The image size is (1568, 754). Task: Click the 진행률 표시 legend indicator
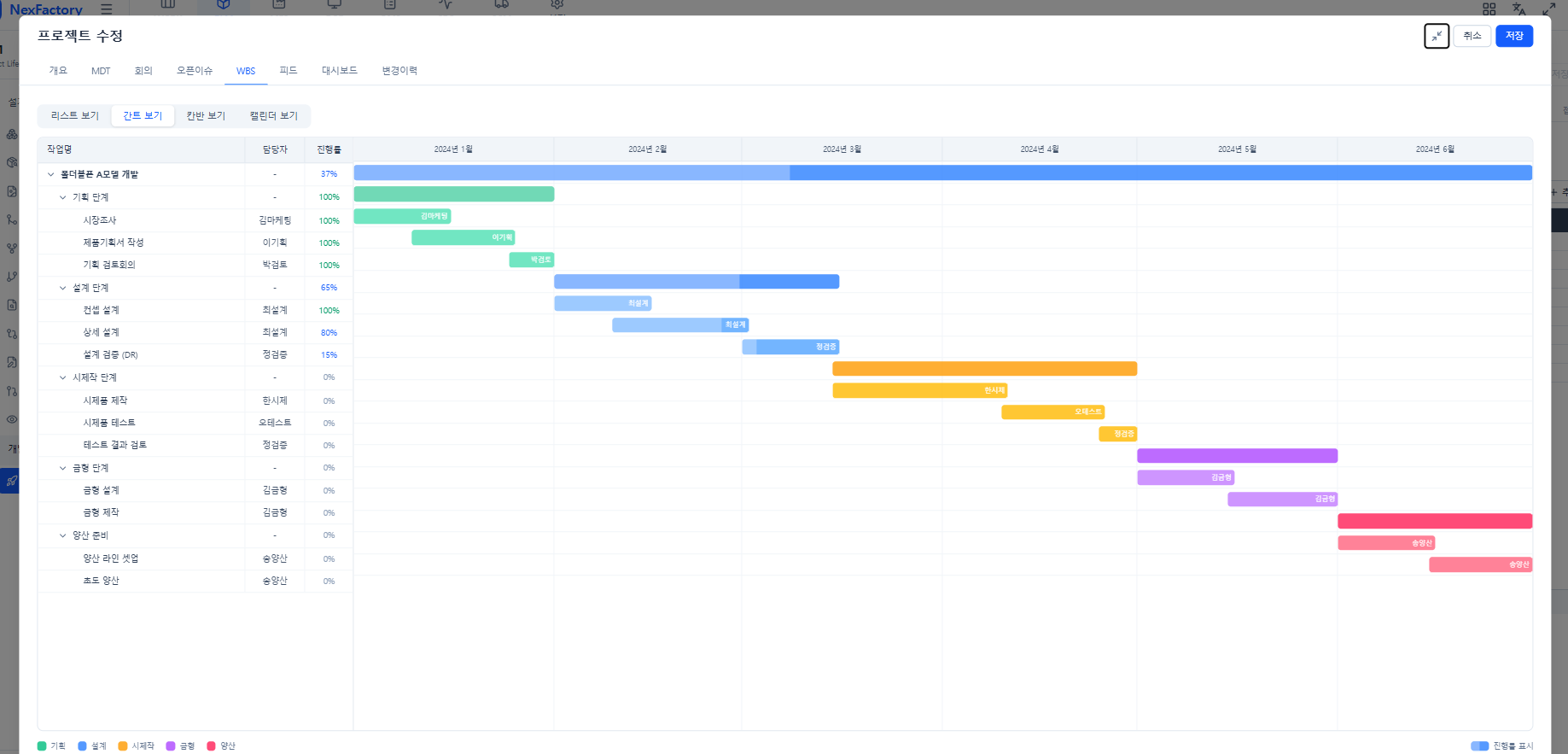coord(1480,746)
